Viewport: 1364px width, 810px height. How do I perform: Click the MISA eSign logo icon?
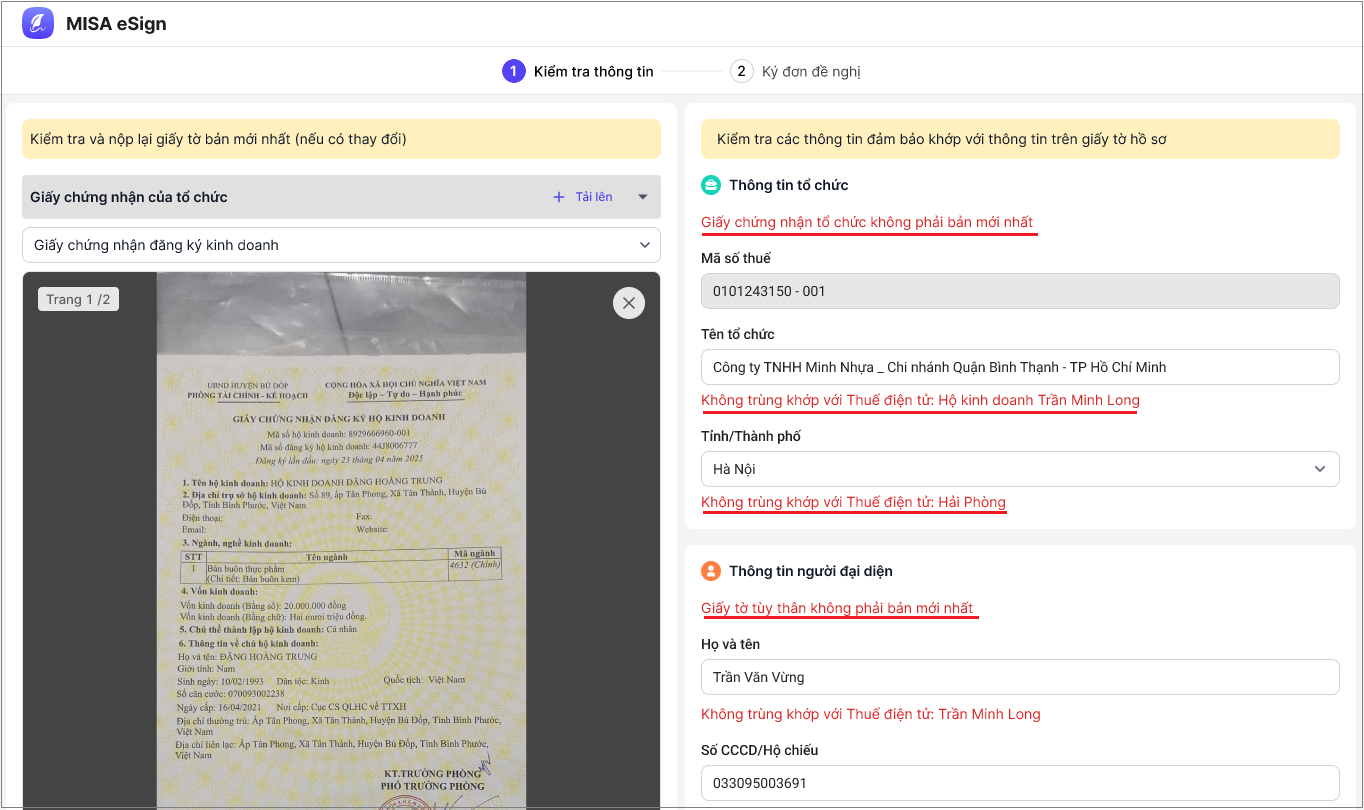pos(38,23)
